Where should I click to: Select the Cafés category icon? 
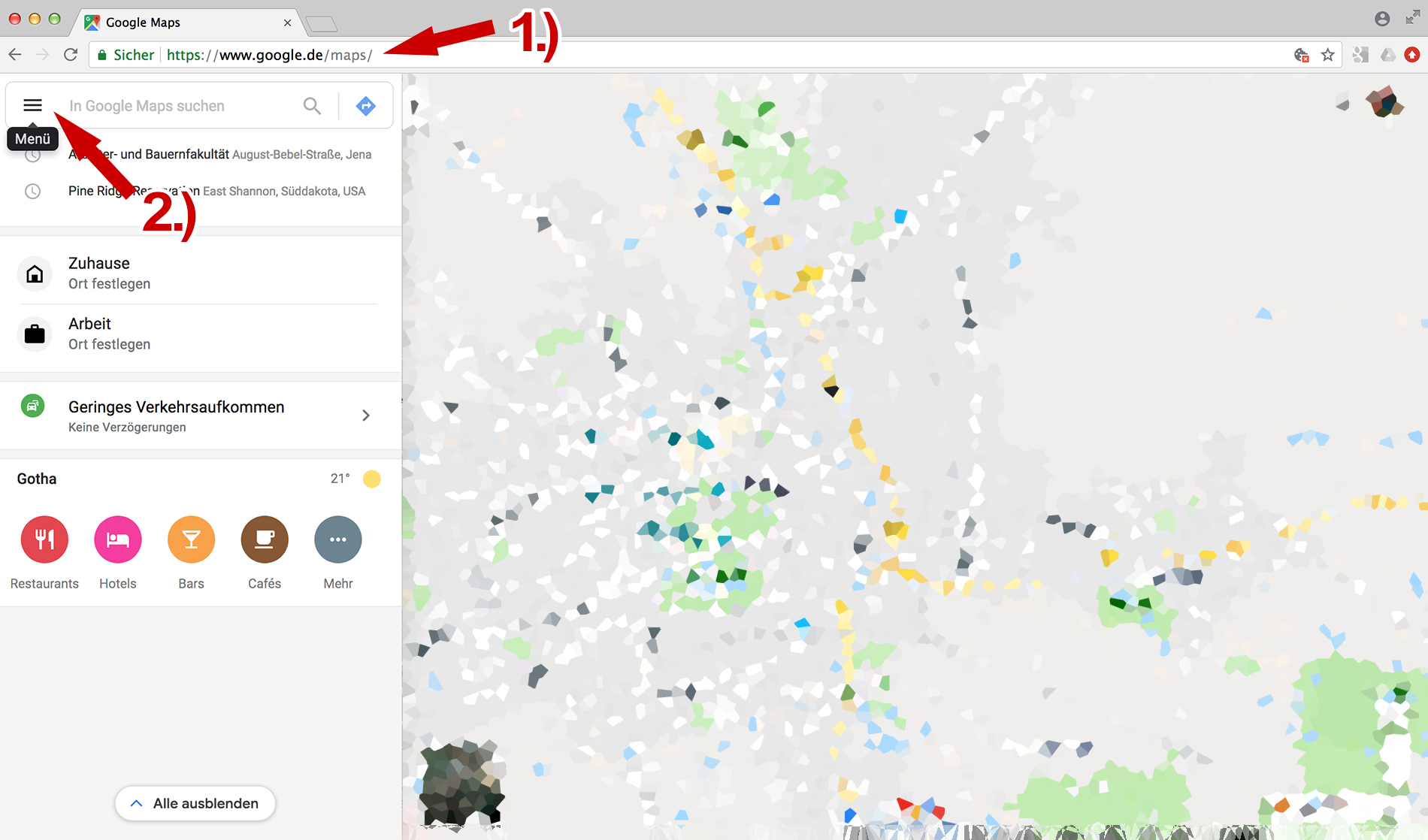pos(265,539)
